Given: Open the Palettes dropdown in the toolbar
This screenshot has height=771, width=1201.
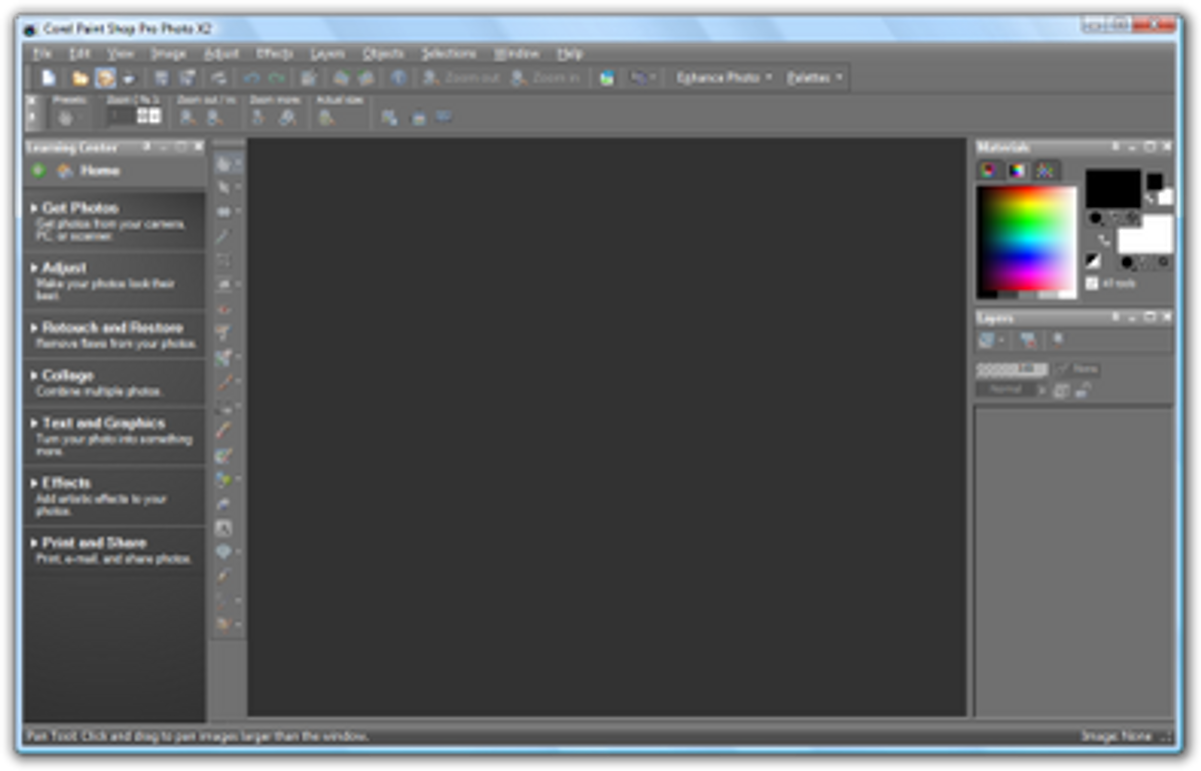Looking at the screenshot, I should coord(814,77).
